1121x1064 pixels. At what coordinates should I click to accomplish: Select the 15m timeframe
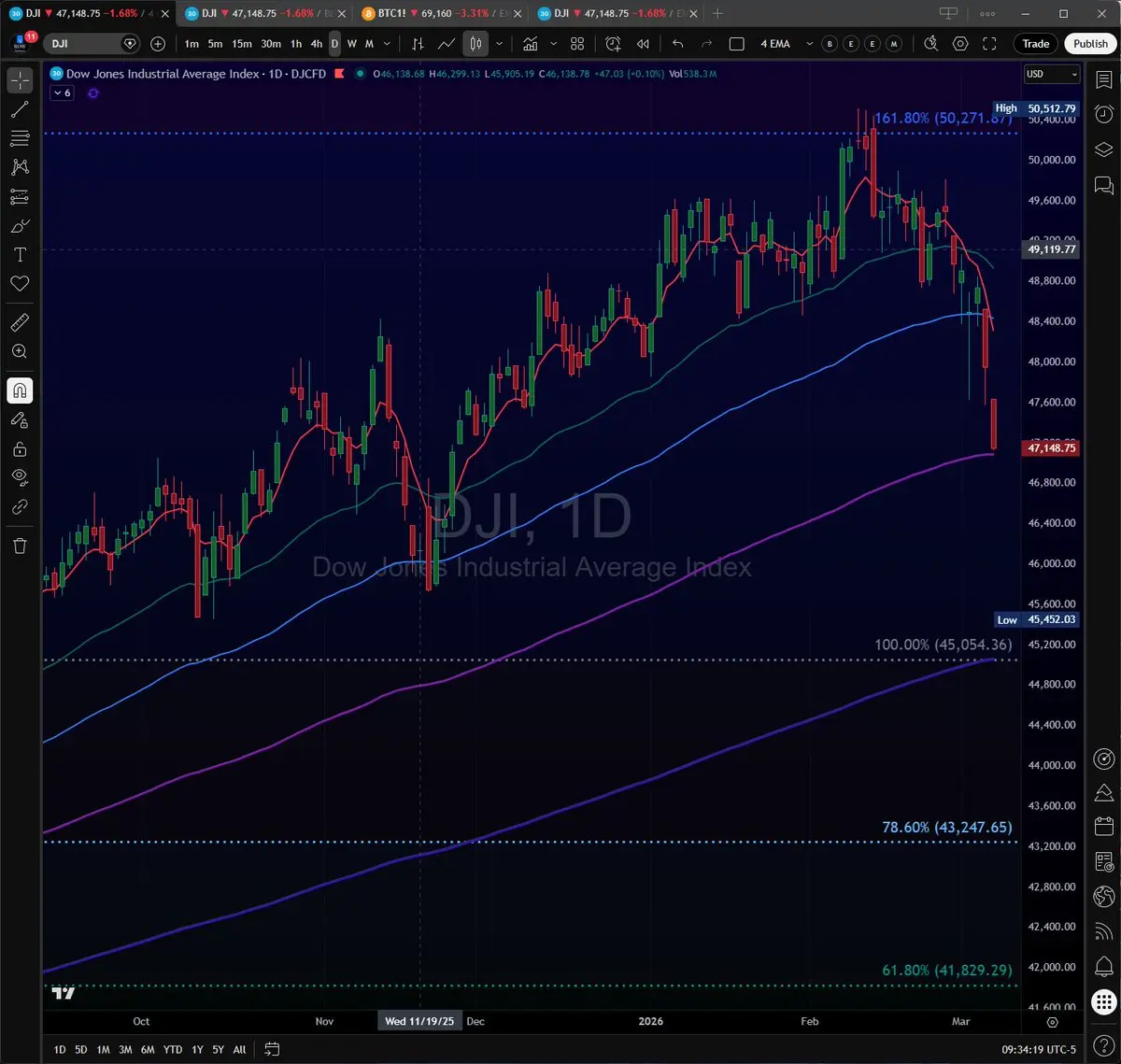[x=242, y=44]
